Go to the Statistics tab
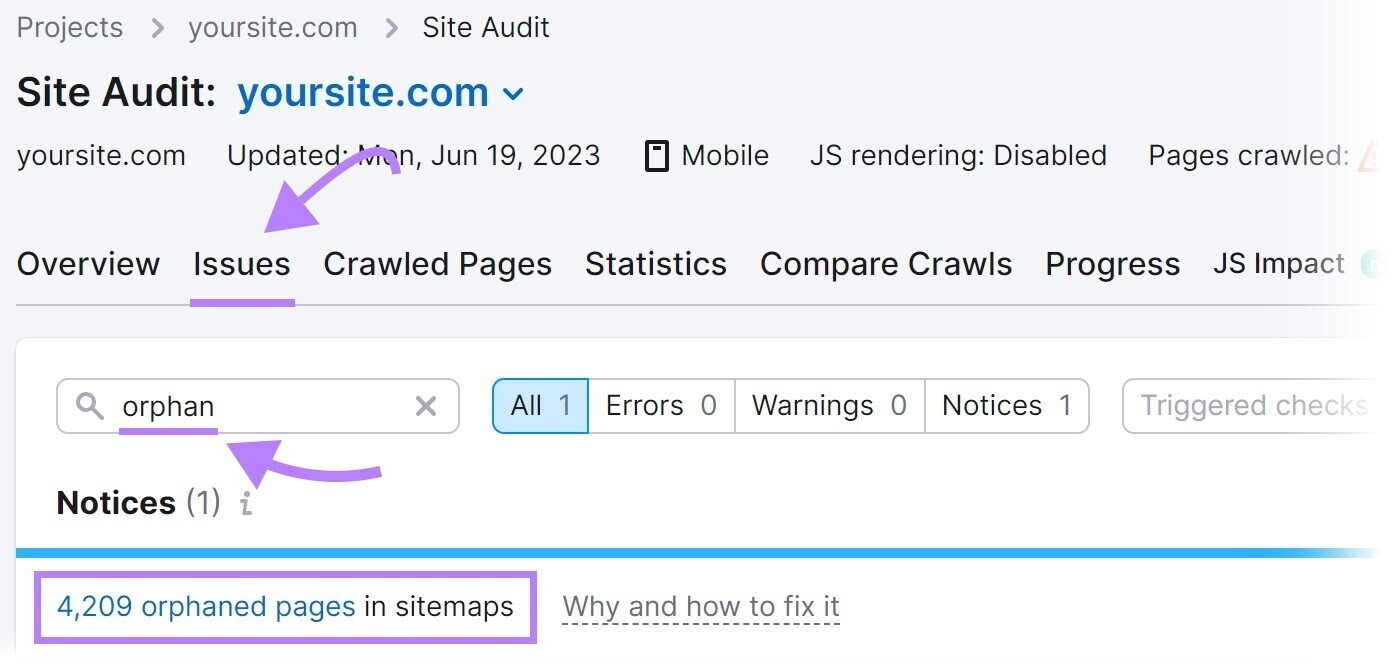 tap(655, 264)
